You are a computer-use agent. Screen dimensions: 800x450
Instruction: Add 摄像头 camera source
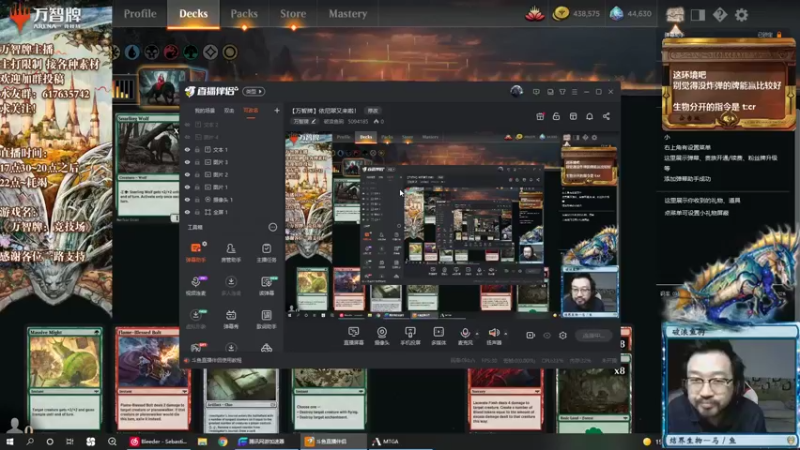click(x=382, y=336)
